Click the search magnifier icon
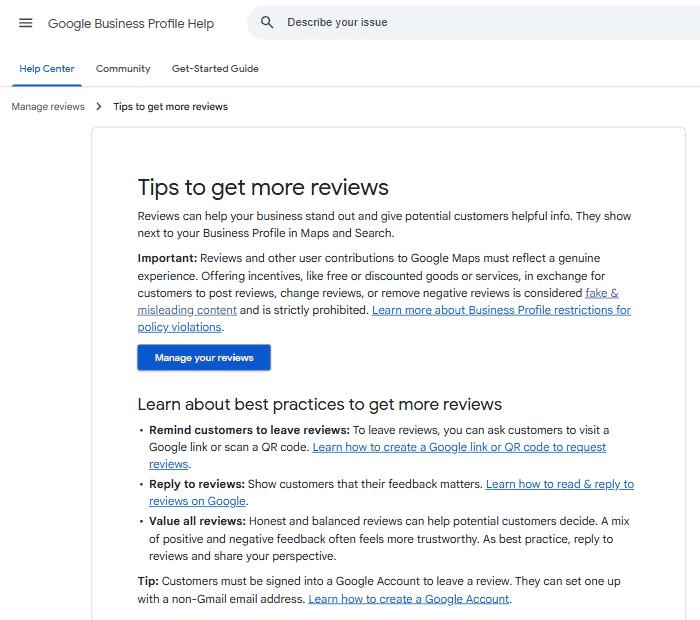 click(x=267, y=22)
